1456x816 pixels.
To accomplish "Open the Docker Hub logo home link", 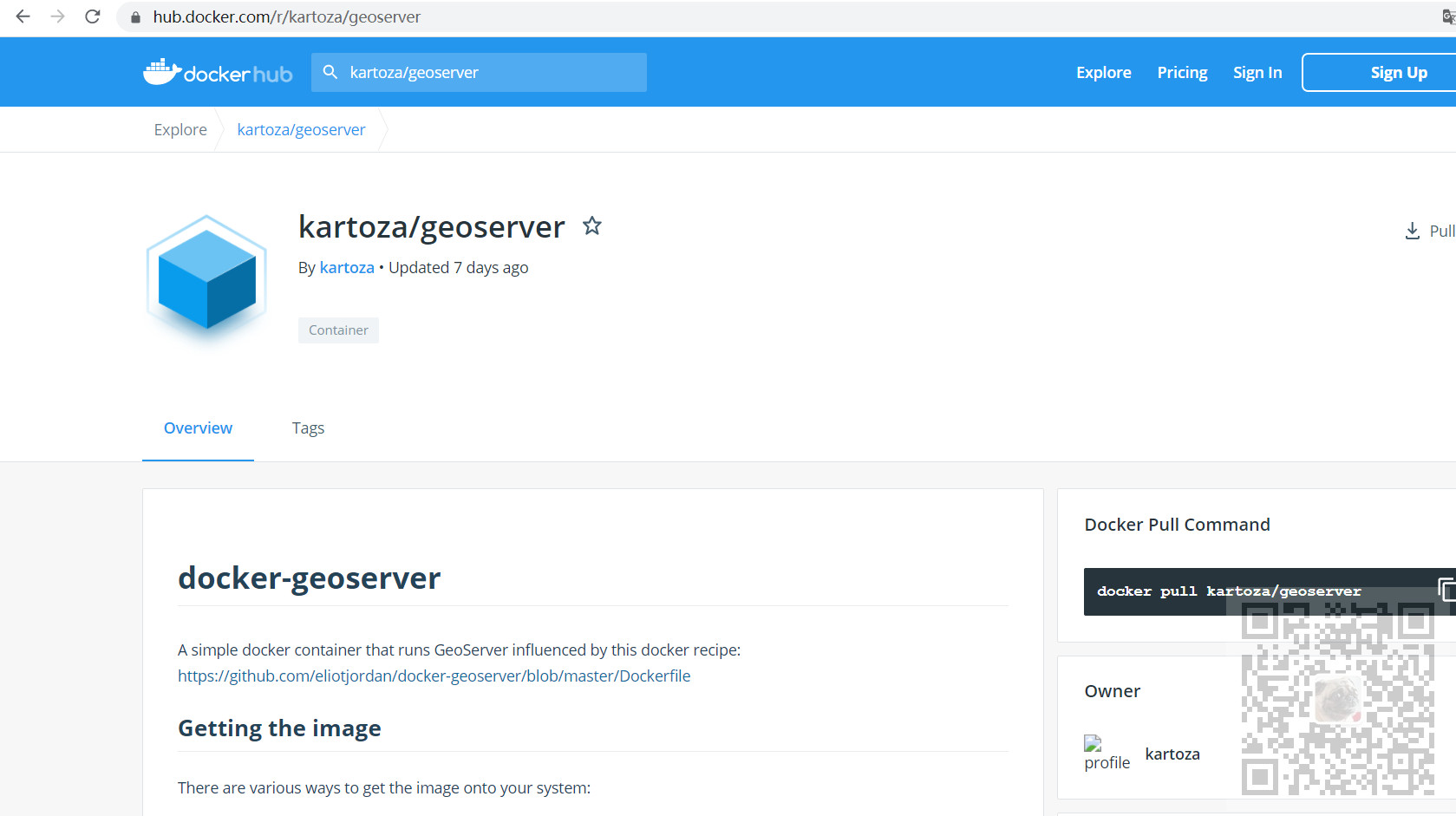I will pyautogui.click(x=218, y=72).
